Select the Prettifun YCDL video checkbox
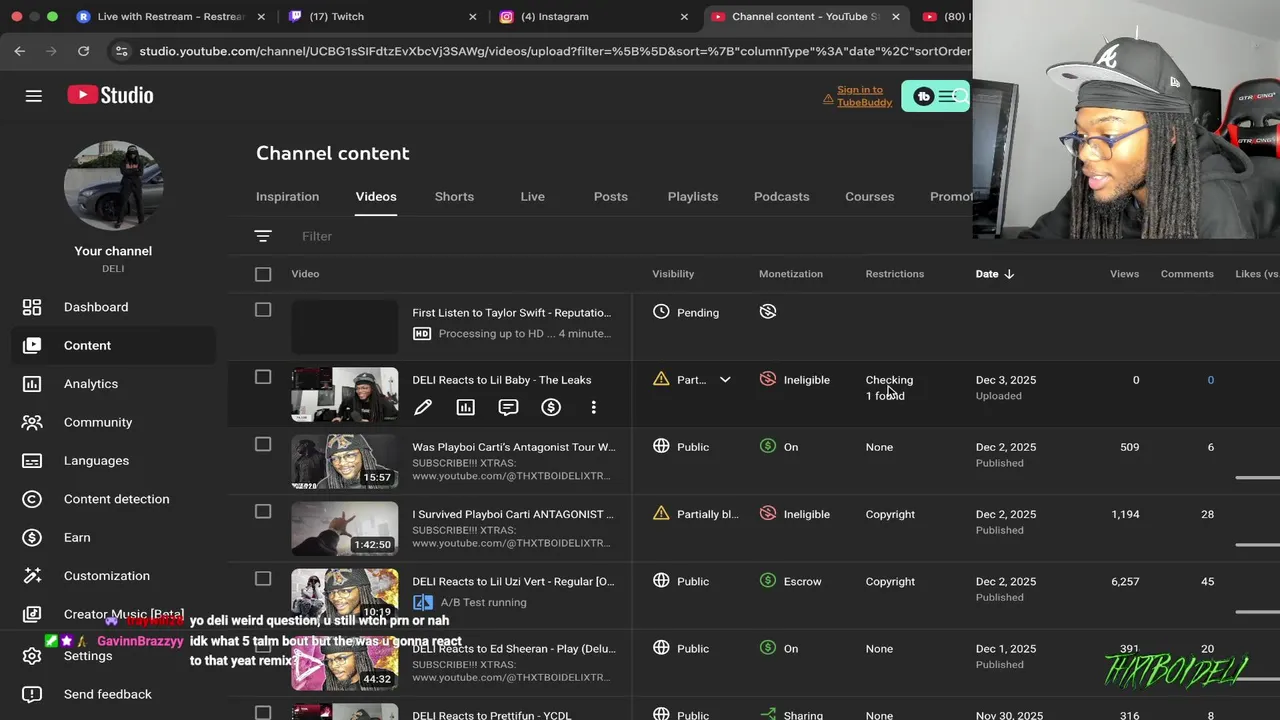This screenshot has width=1280, height=720. coord(263,712)
